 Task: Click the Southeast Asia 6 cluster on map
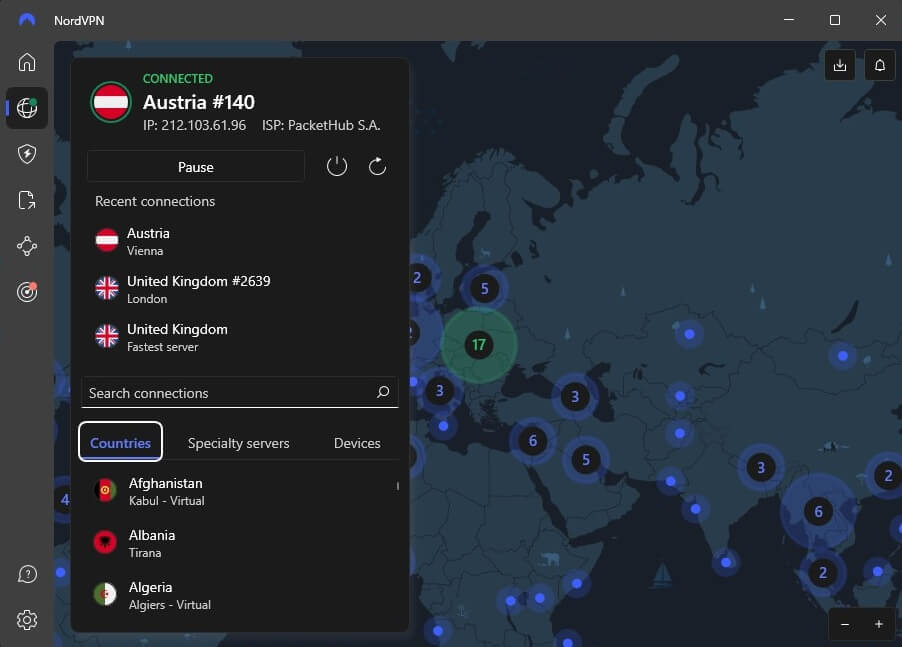pyautogui.click(x=818, y=511)
